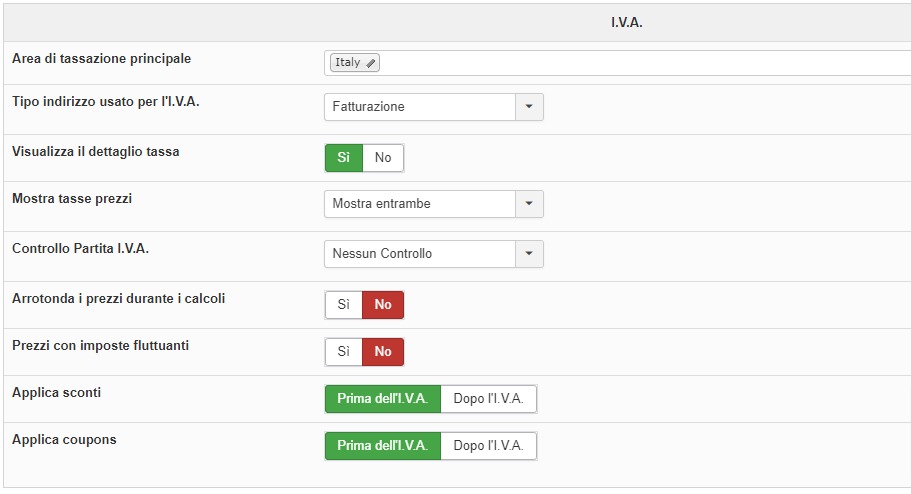
Task: Choose No for Arrotonda i prezzi durante i calcoli
Action: [x=383, y=305]
